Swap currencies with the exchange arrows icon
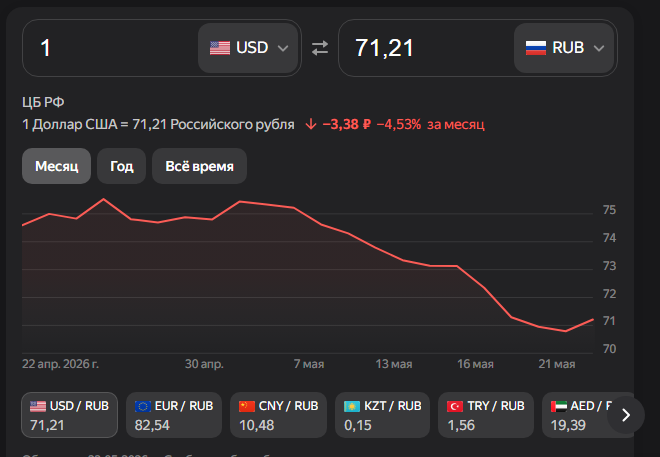 tap(319, 48)
